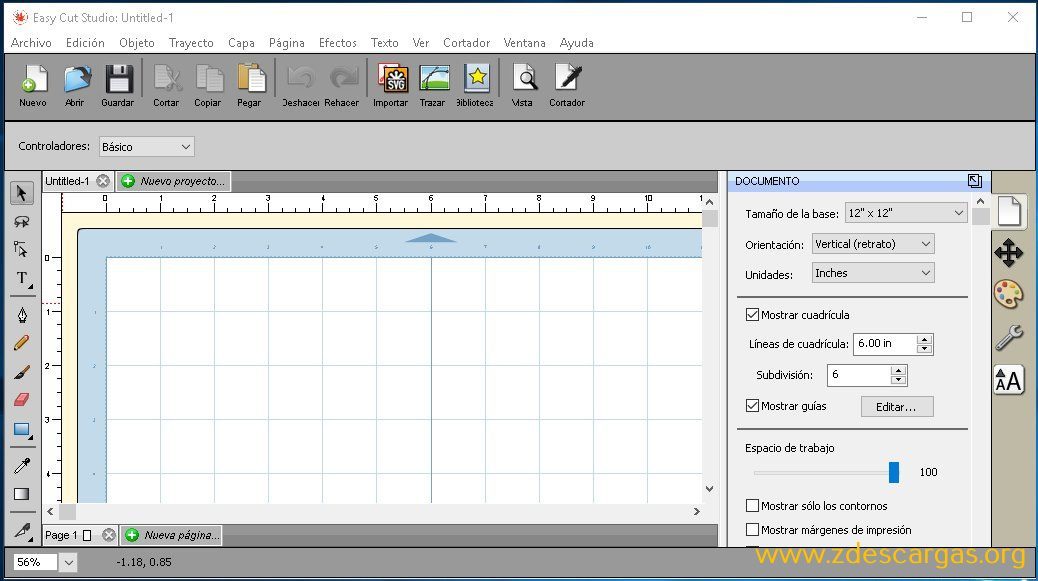1038x581 pixels.
Task: Select the eraser tool
Action: tap(22, 400)
